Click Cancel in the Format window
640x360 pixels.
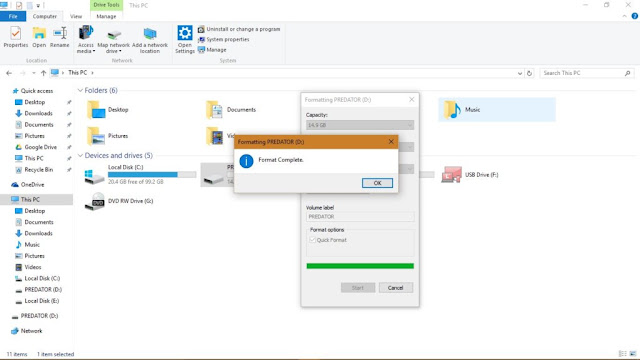tap(395, 288)
